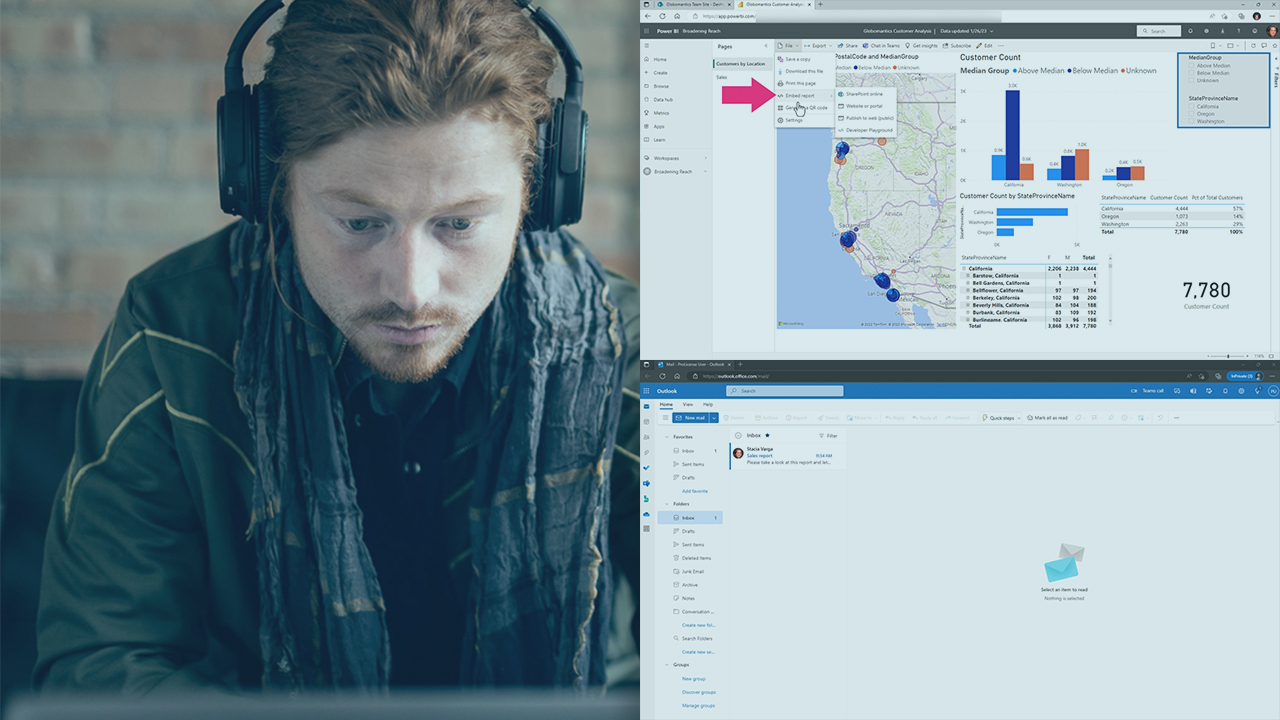Click the Discover groups link
Image resolution: width=1280 pixels, height=720 pixels.
698,692
